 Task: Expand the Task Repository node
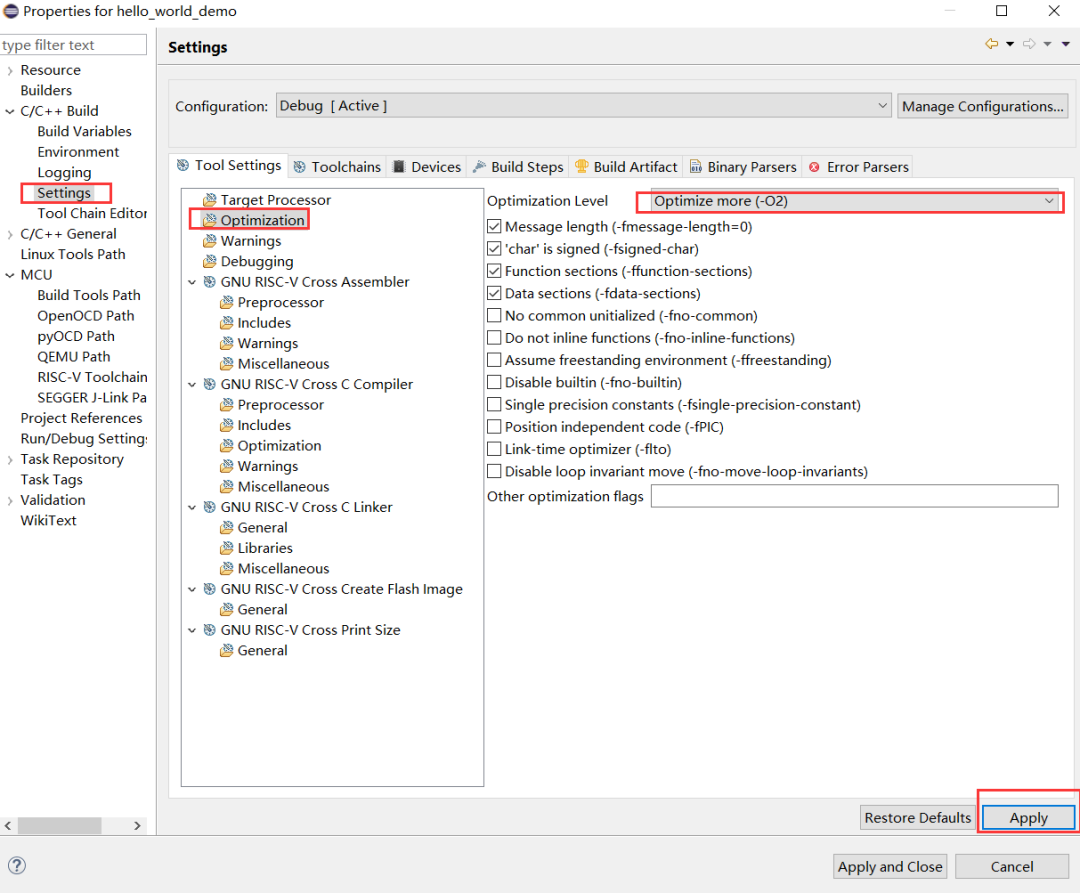tap(10, 459)
